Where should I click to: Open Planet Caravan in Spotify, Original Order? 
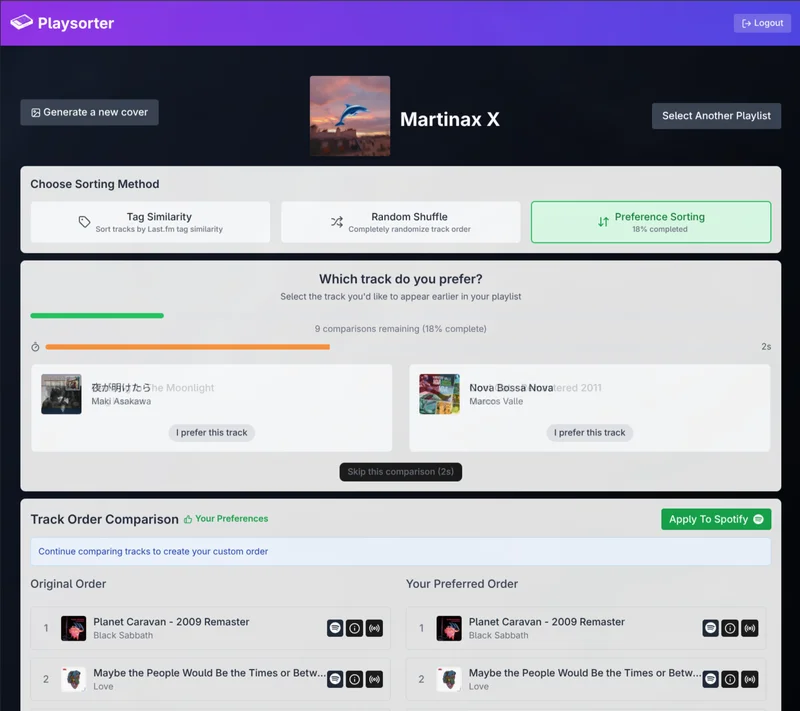pos(335,628)
